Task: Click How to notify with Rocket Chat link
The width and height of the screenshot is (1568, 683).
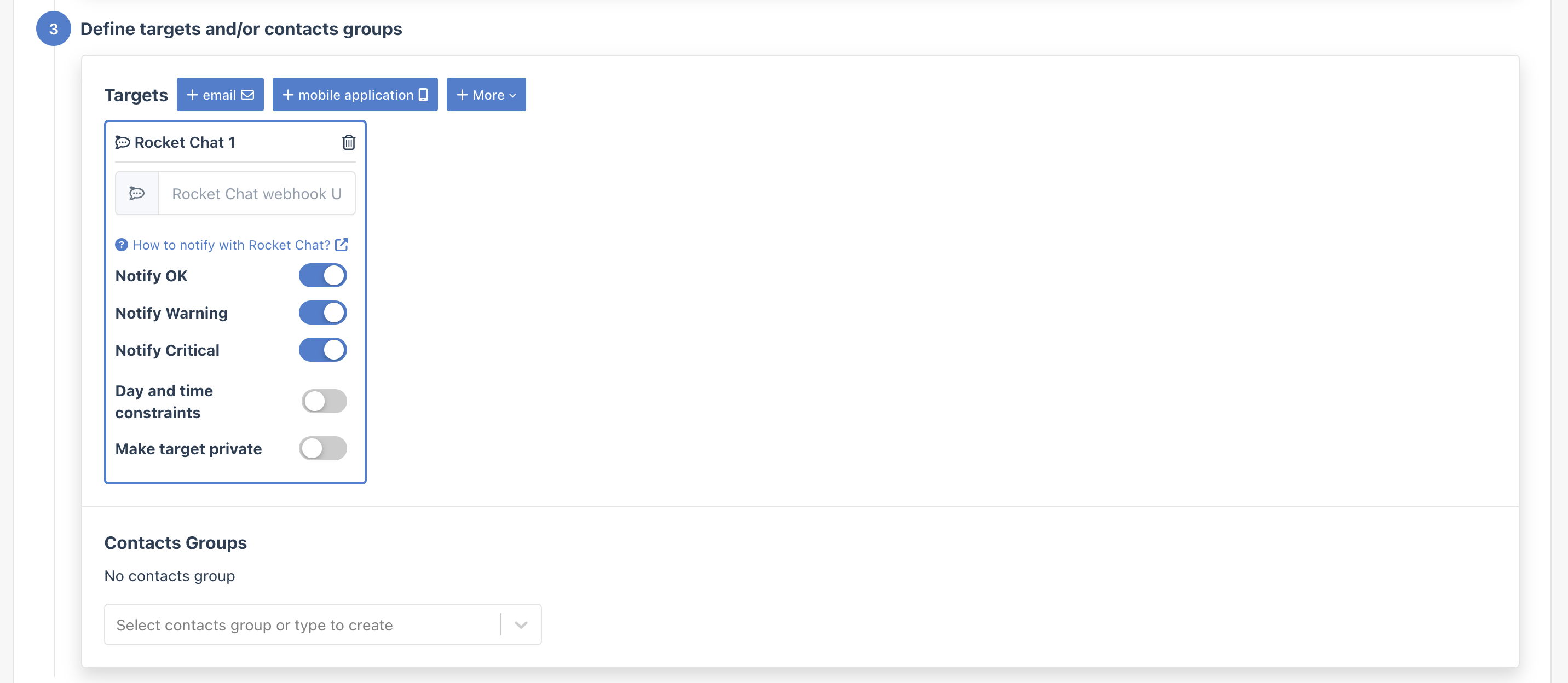Action: click(x=231, y=243)
